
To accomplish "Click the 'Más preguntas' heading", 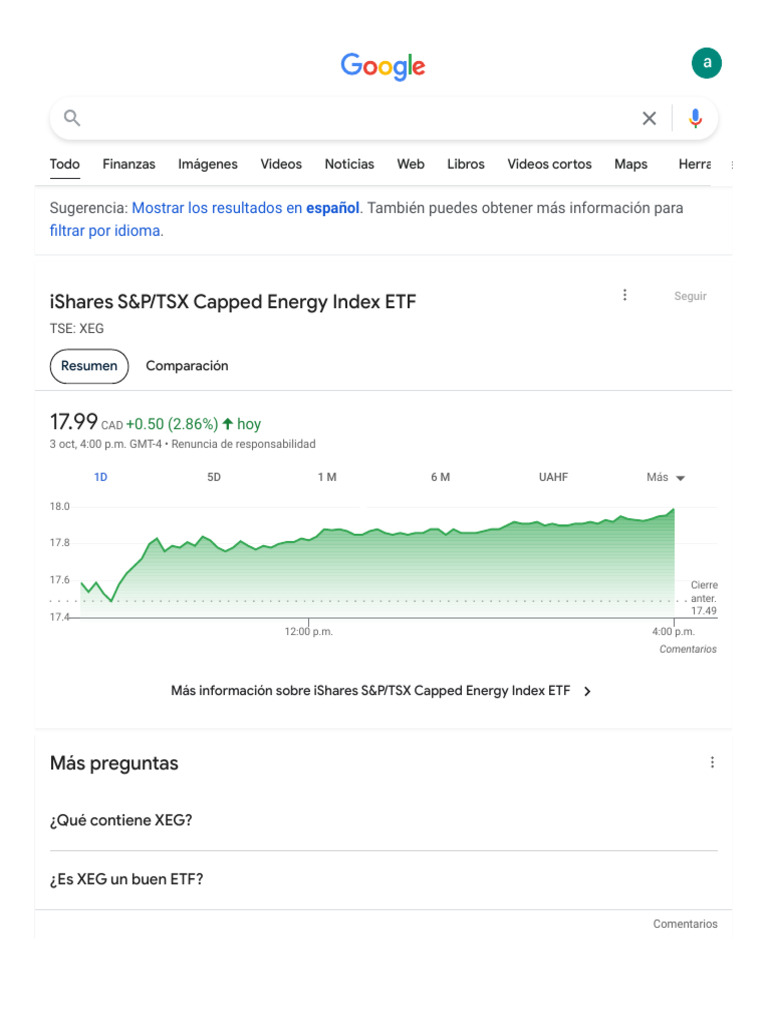I will 114,763.
